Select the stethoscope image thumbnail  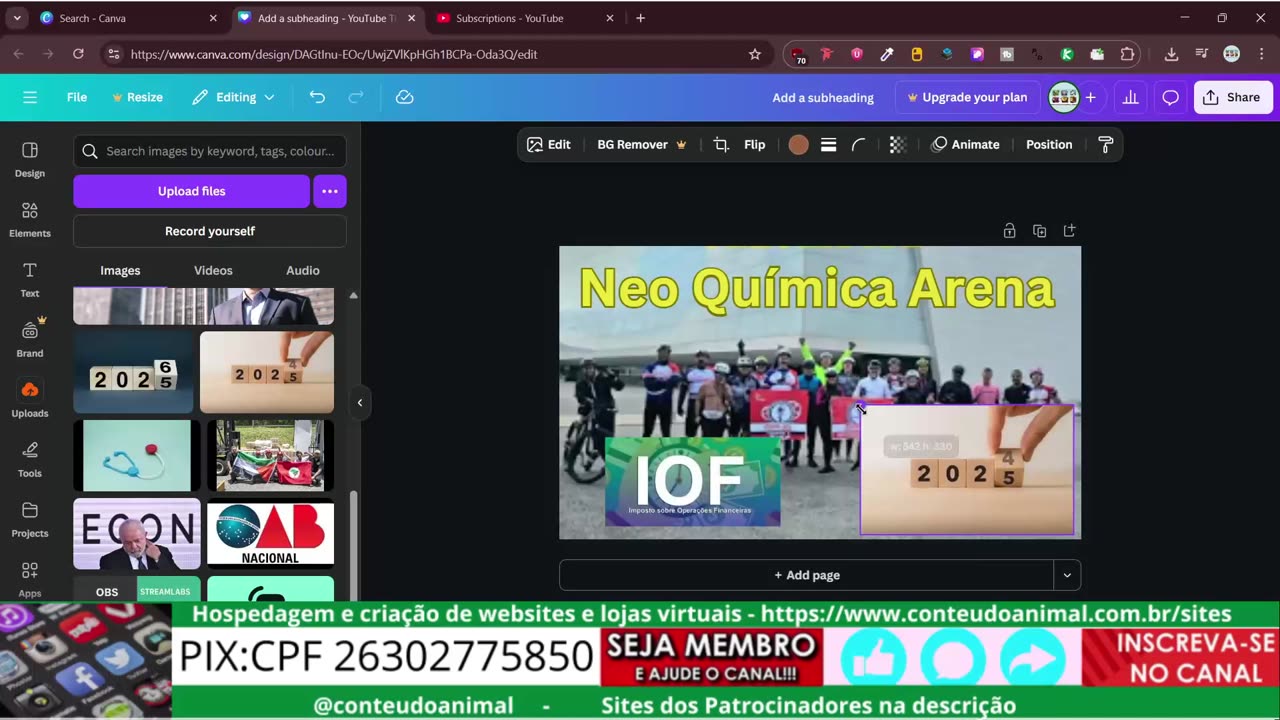tap(137, 456)
